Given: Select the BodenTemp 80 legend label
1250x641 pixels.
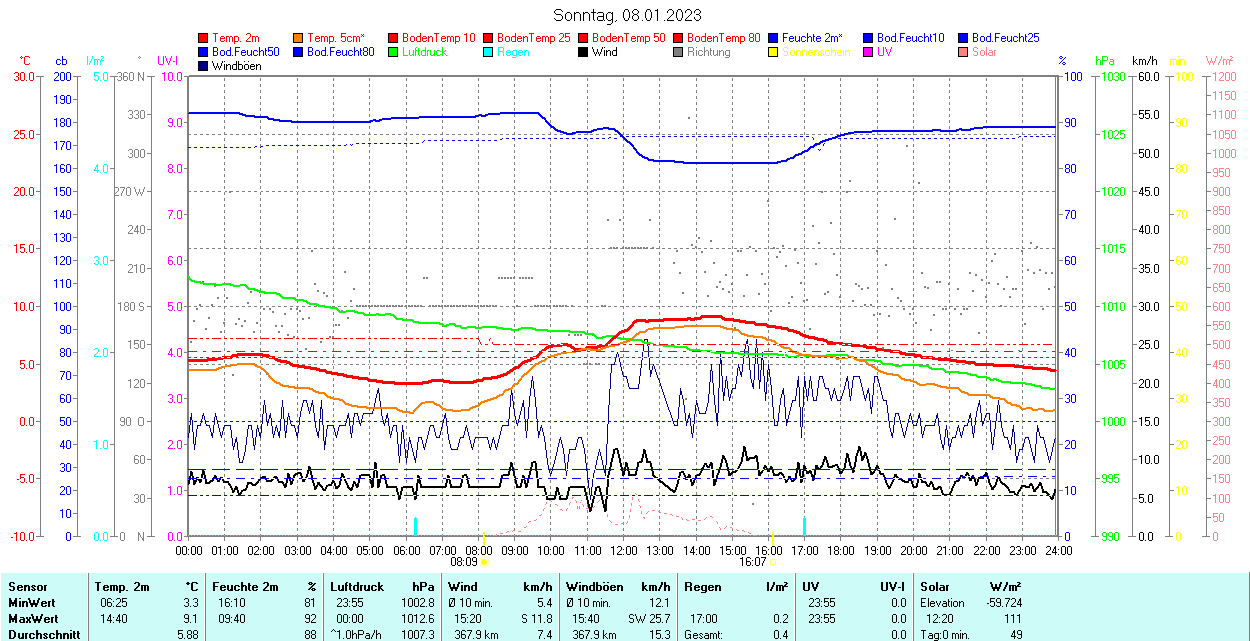Looking at the screenshot, I should pyautogui.click(x=723, y=38).
